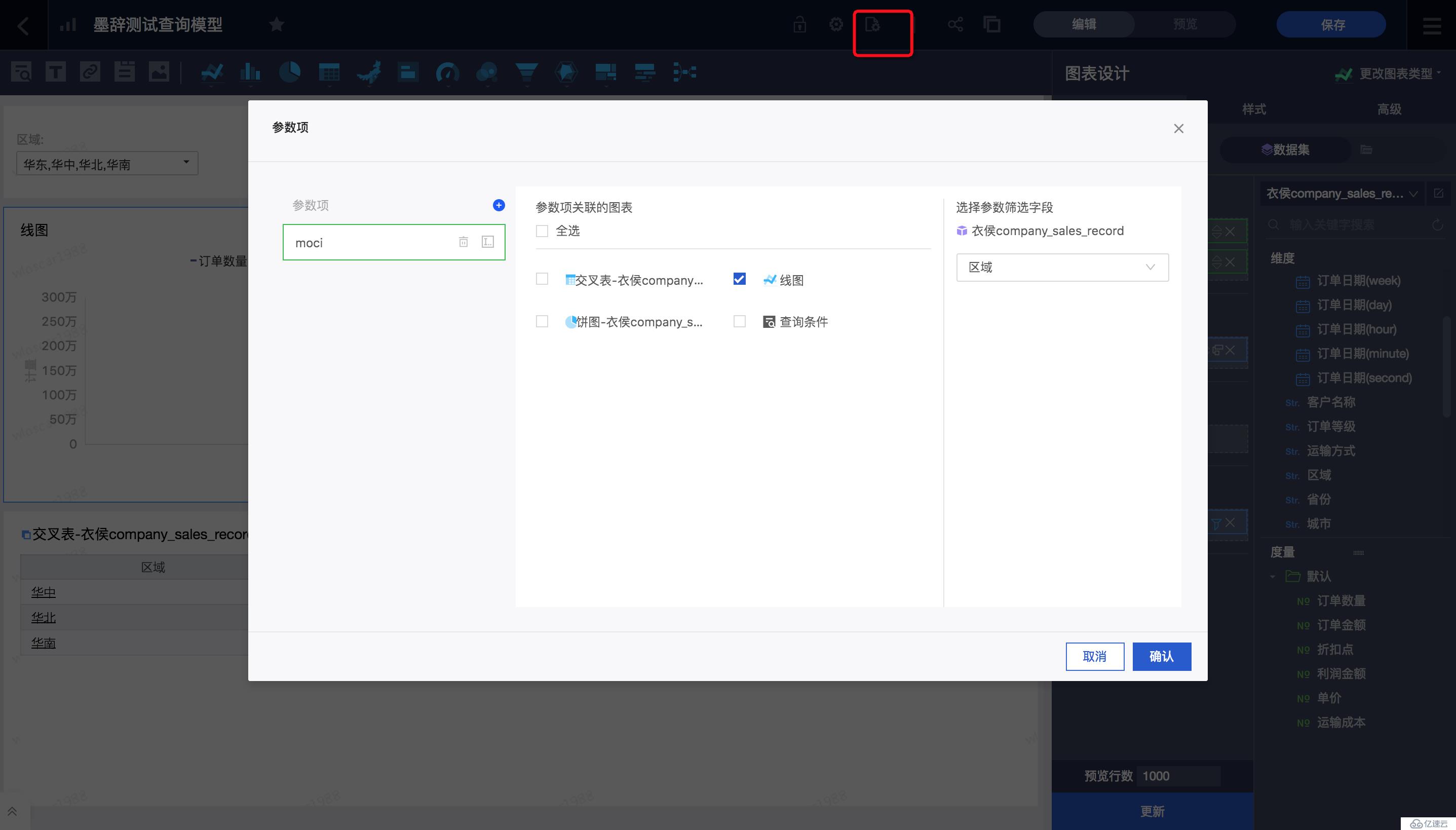Screen dimensions: 1456x830
Task: Check the 饼图-衣侯company_s checkbox
Action: (x=542, y=321)
